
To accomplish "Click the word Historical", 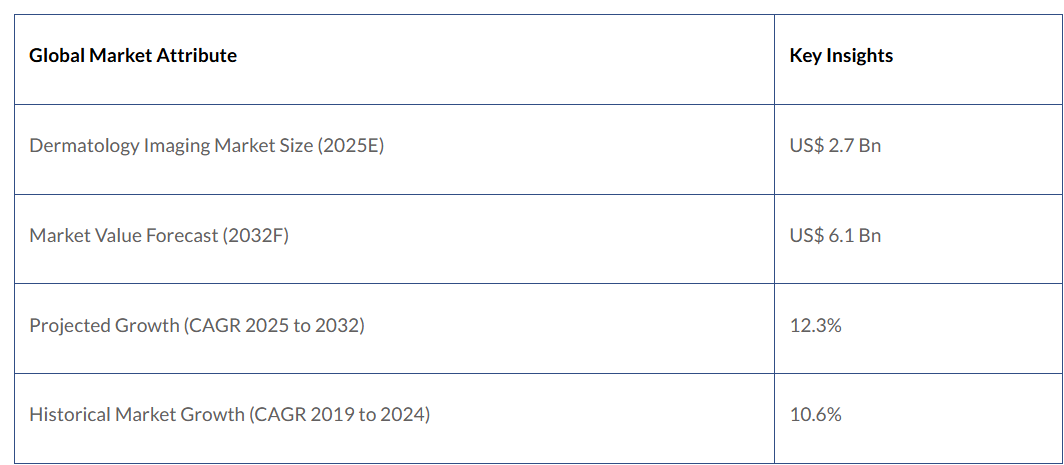I will point(69,414).
